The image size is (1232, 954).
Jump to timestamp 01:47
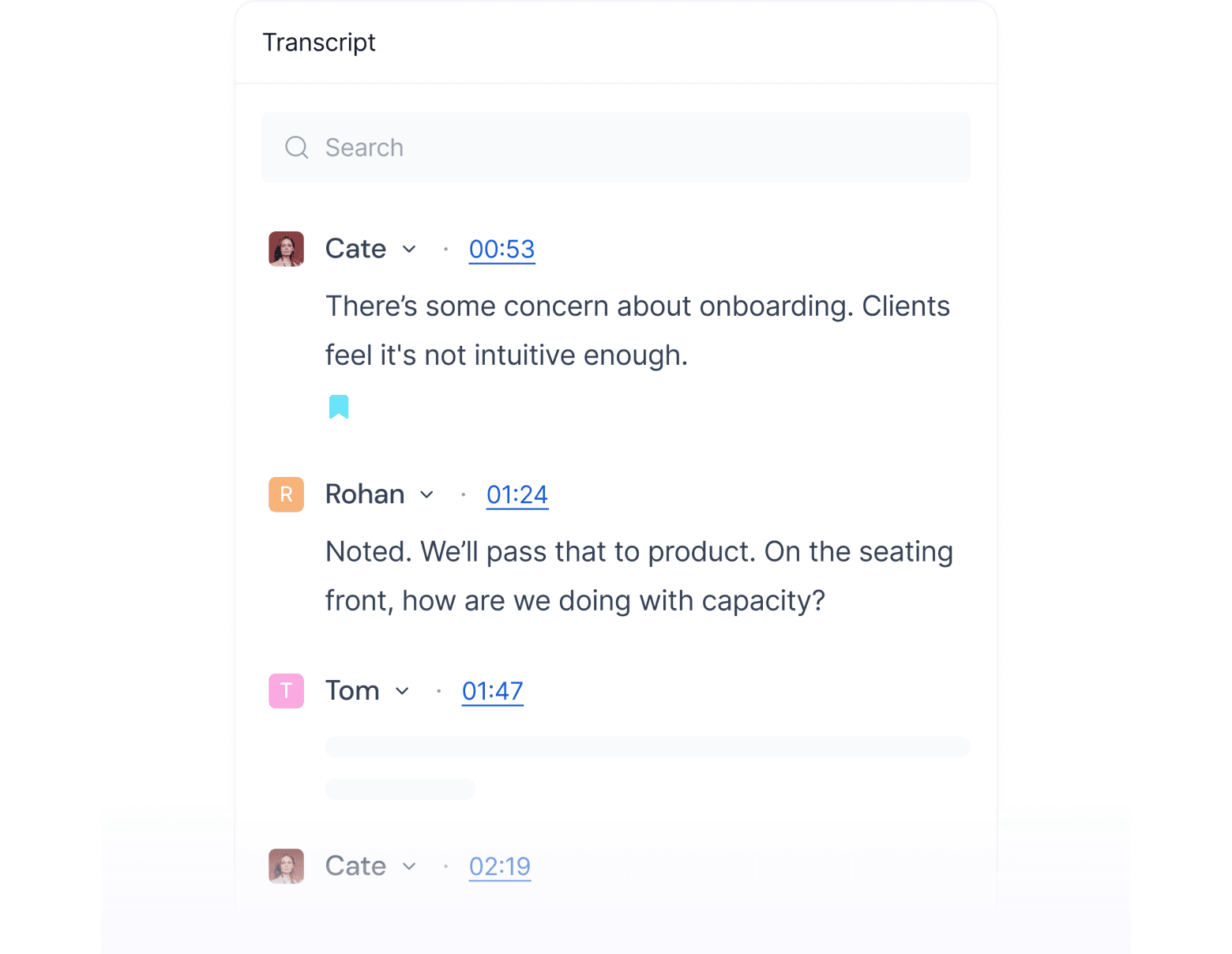(493, 692)
